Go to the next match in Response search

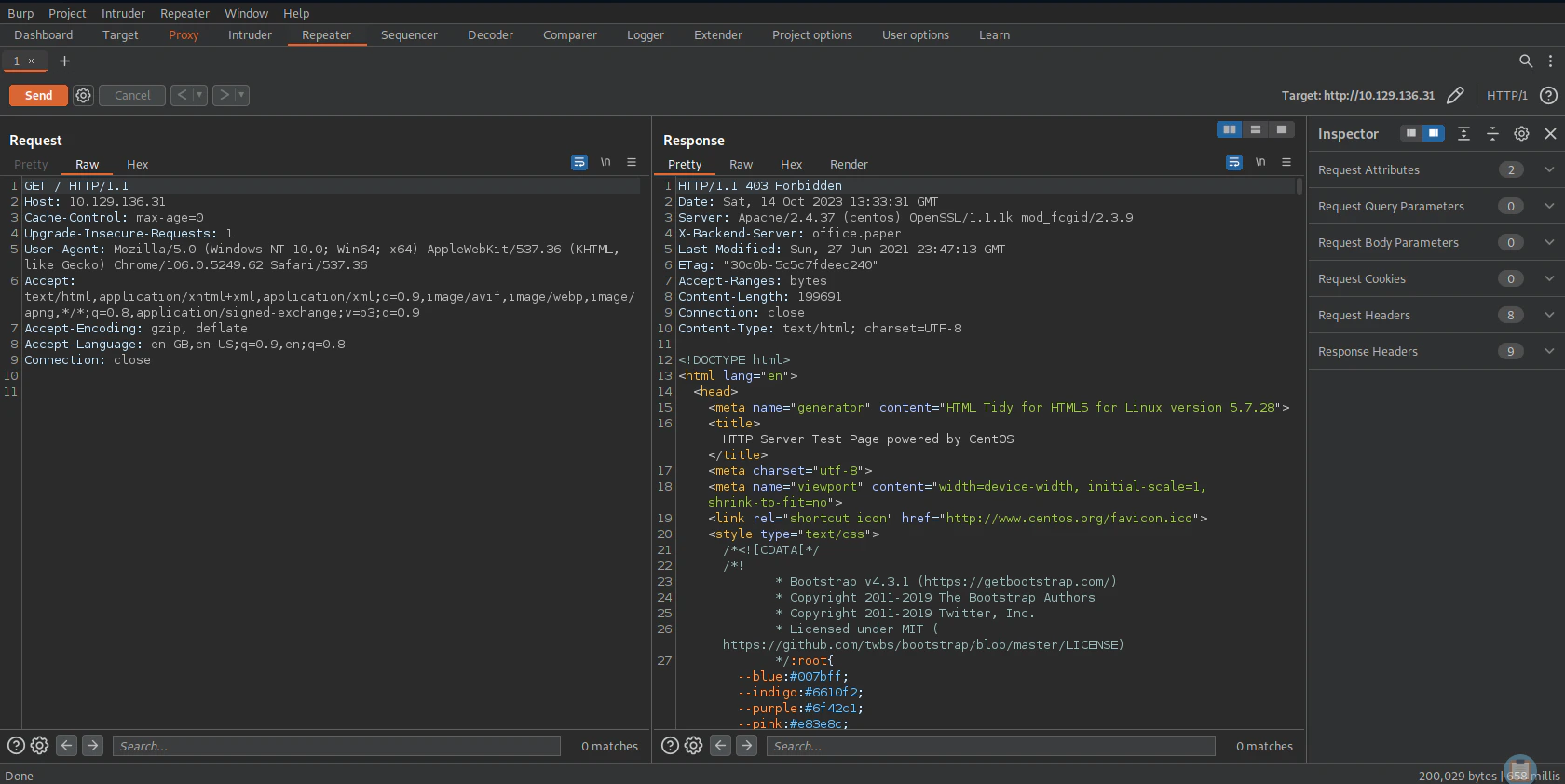click(x=746, y=746)
